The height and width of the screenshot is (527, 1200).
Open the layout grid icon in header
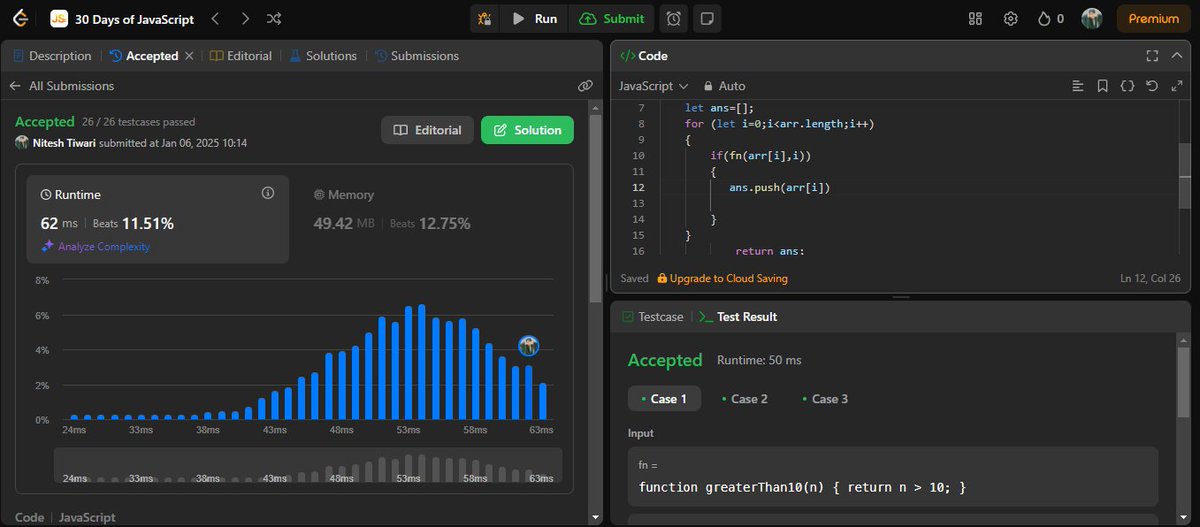click(977, 18)
